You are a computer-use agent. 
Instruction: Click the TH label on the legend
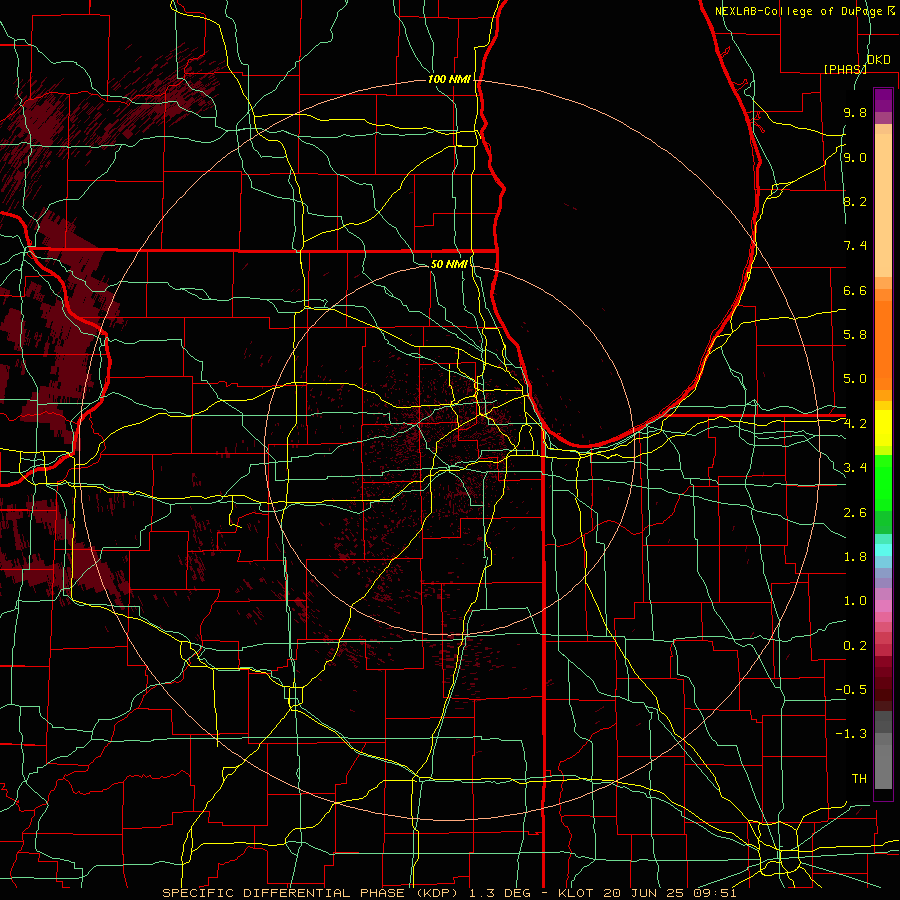pyautogui.click(x=859, y=779)
